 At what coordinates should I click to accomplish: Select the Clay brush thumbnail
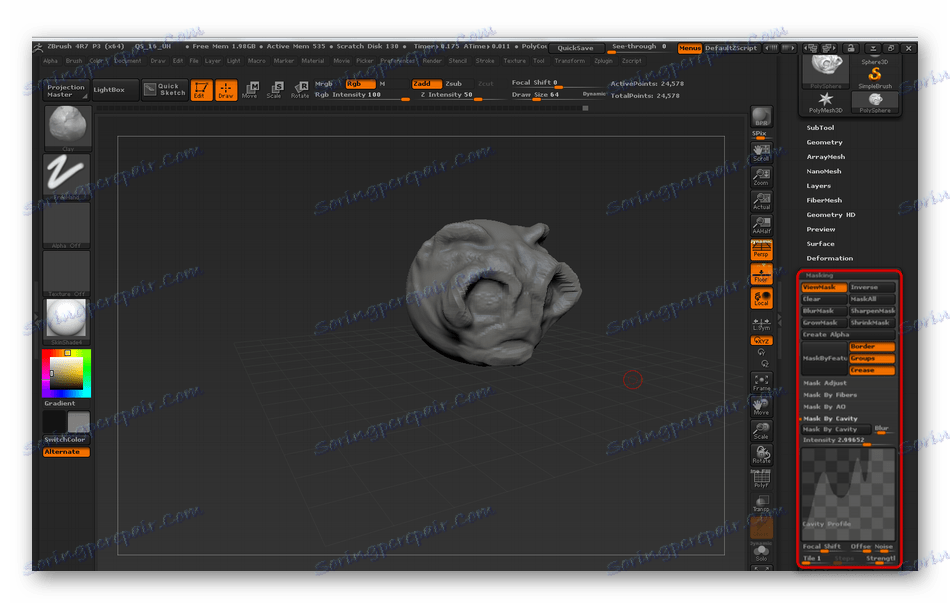coord(67,127)
